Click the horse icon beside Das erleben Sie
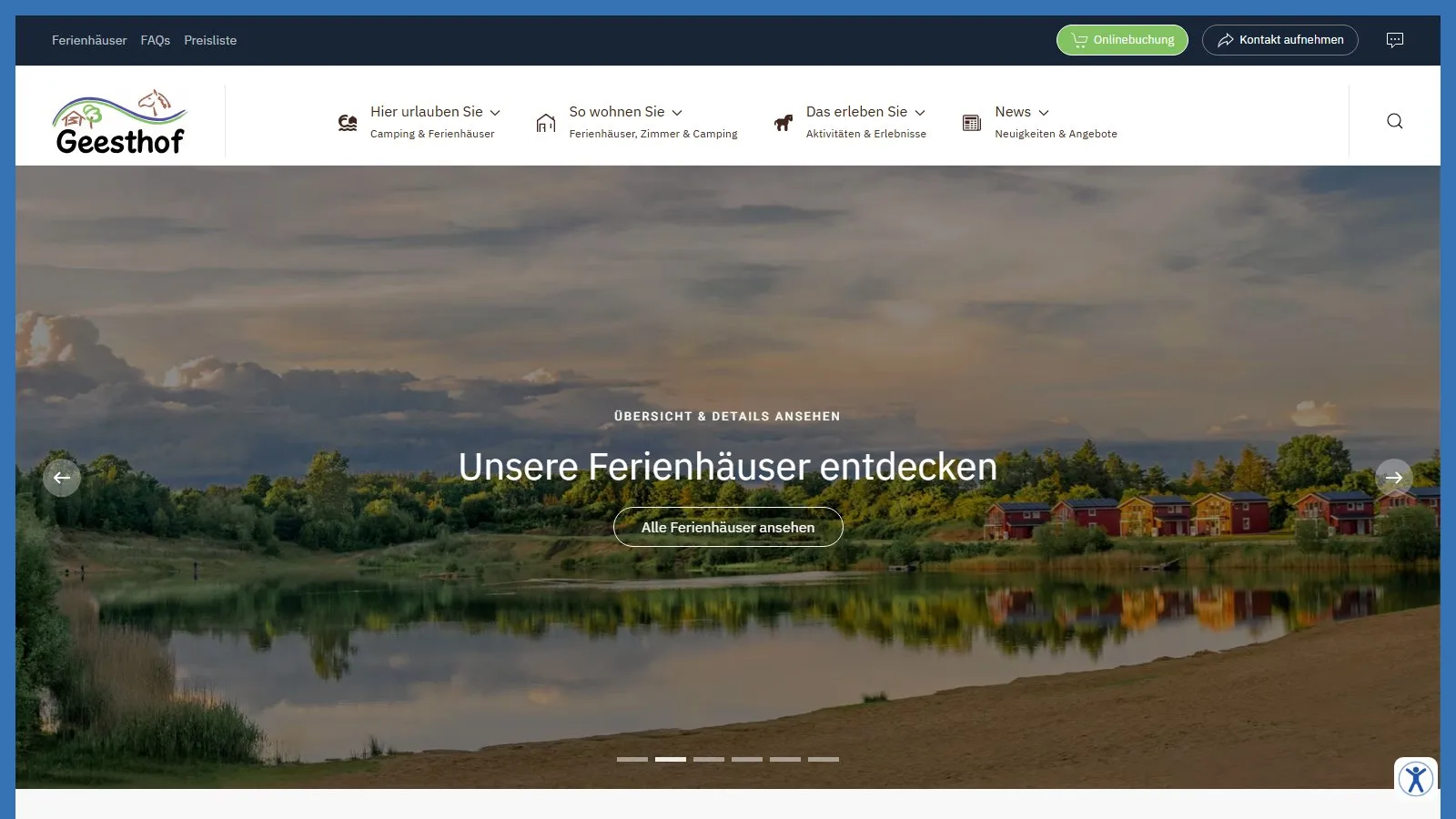The height and width of the screenshot is (819, 1456). [x=783, y=122]
